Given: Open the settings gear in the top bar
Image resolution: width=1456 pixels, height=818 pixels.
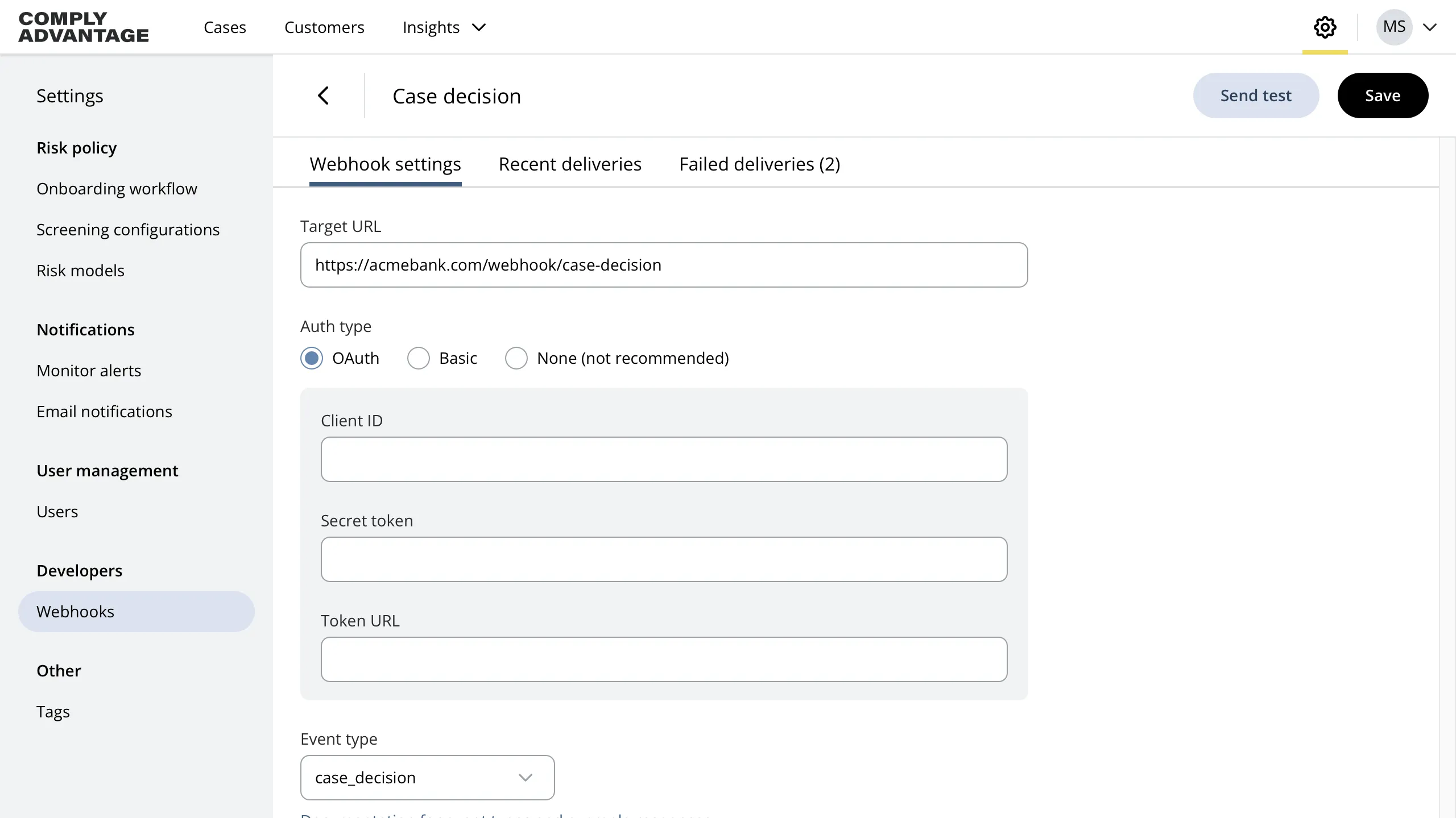Looking at the screenshot, I should pos(1325,27).
